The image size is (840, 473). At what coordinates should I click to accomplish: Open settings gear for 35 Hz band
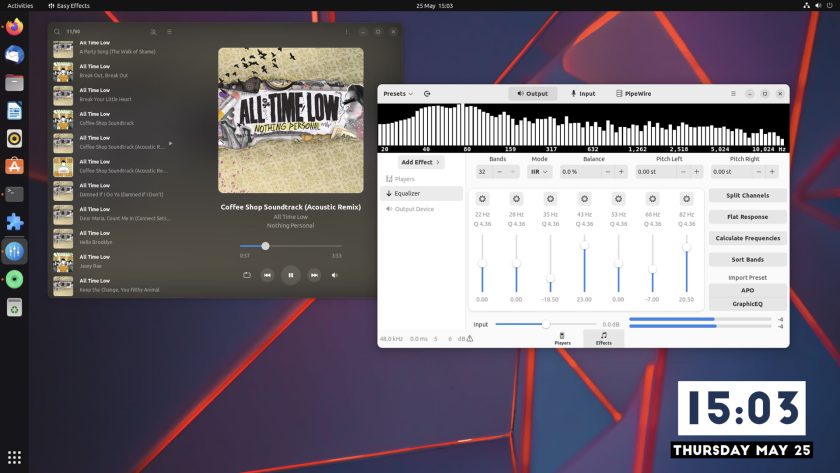(x=550, y=199)
